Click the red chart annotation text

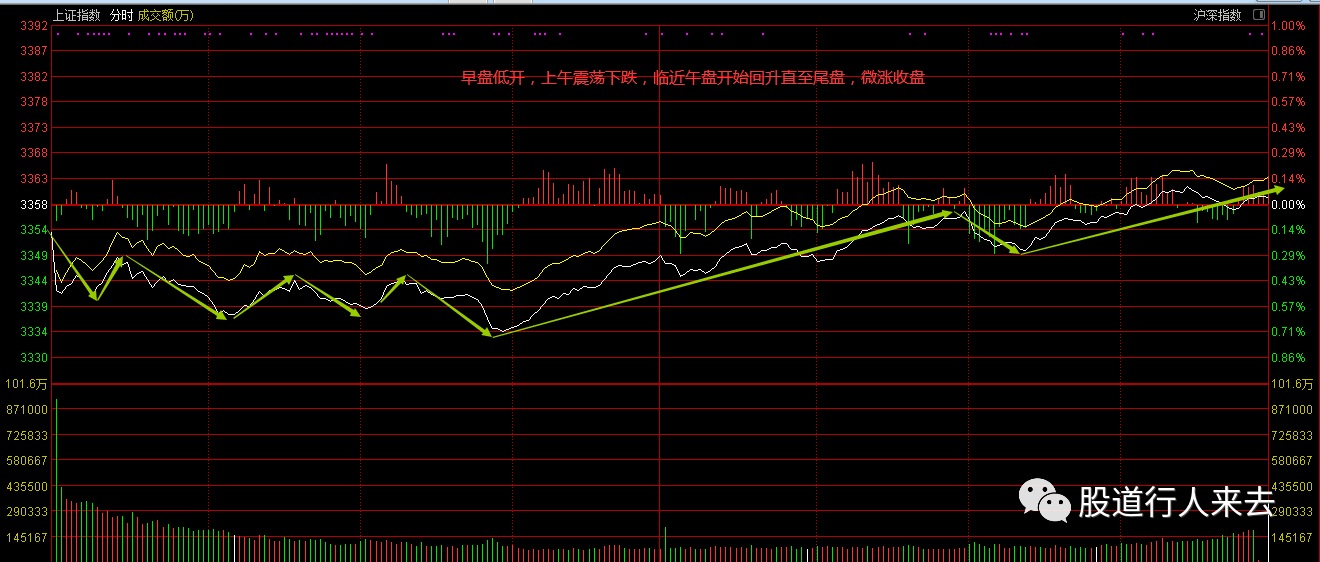pos(693,78)
